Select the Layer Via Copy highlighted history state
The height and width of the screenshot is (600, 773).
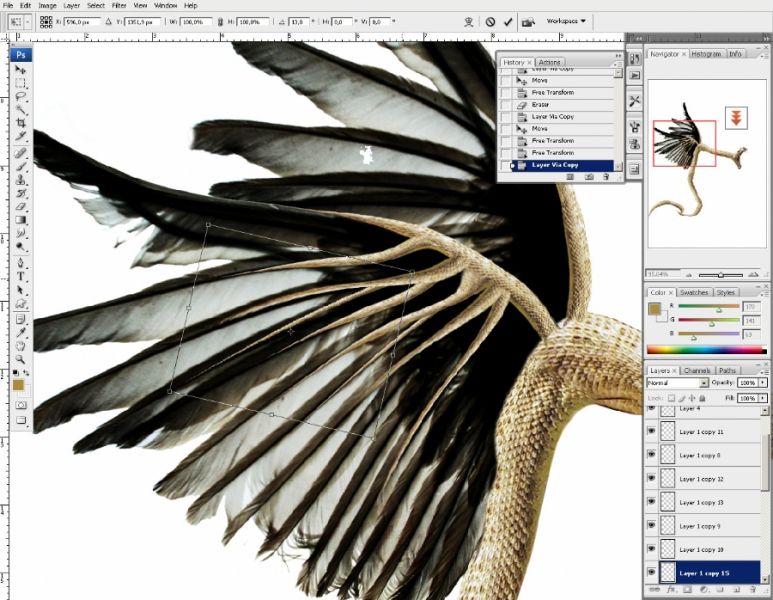pos(564,165)
